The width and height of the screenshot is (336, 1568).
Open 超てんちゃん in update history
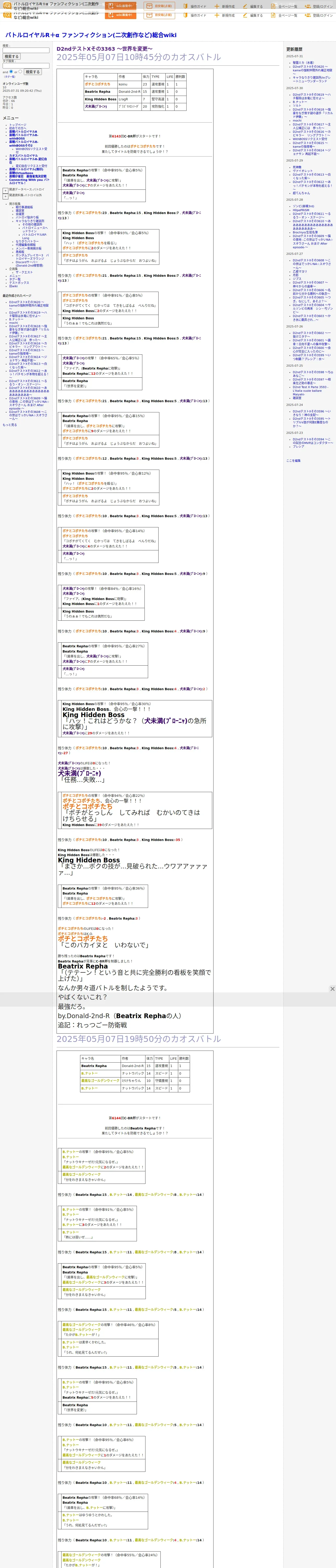coord(301,193)
